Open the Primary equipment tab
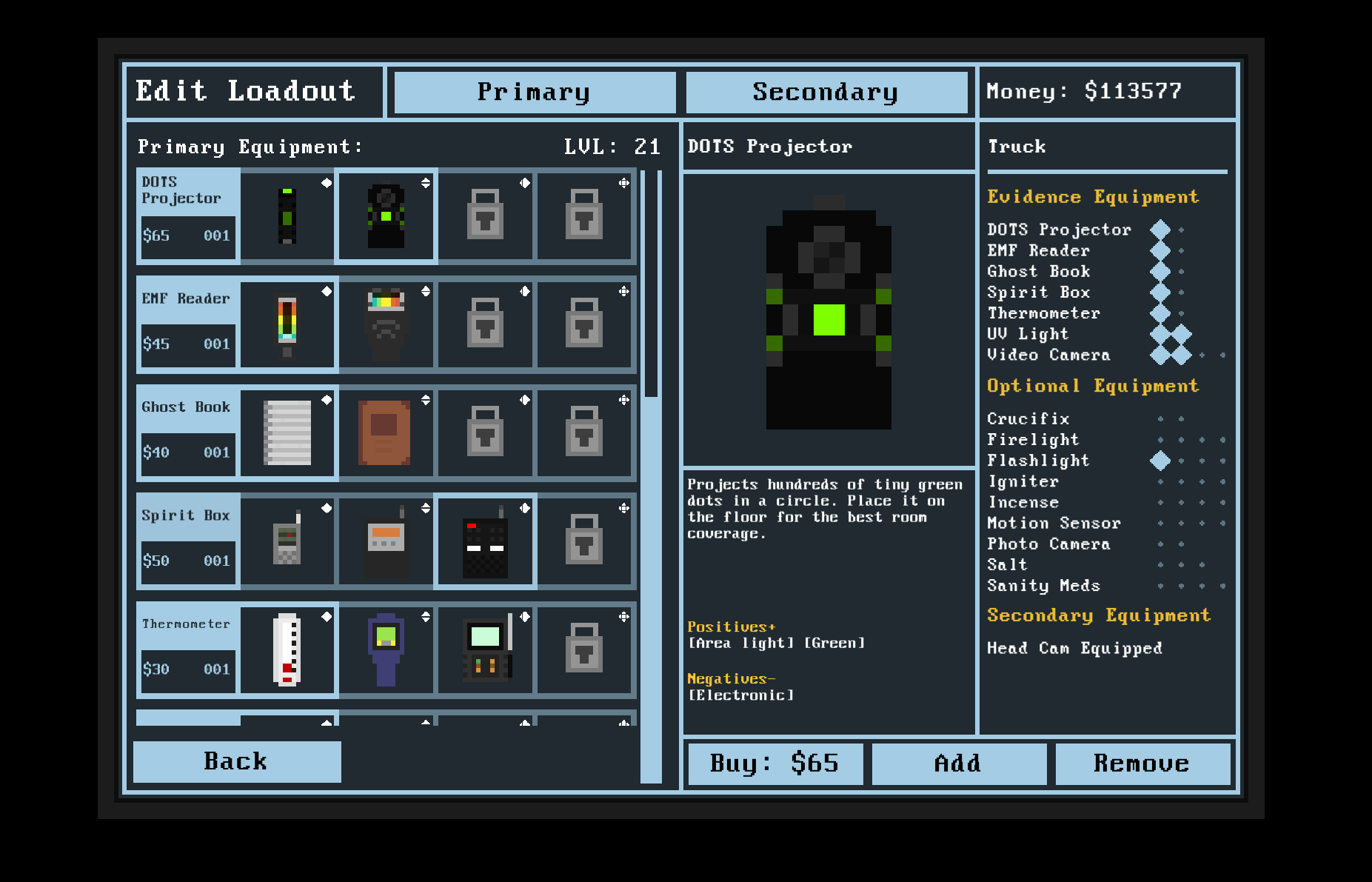Image resolution: width=1372 pixels, height=882 pixels. pyautogui.click(x=535, y=92)
